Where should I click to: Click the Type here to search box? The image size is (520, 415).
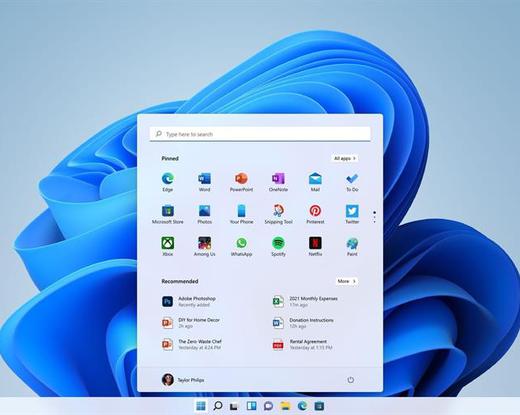pos(260,134)
